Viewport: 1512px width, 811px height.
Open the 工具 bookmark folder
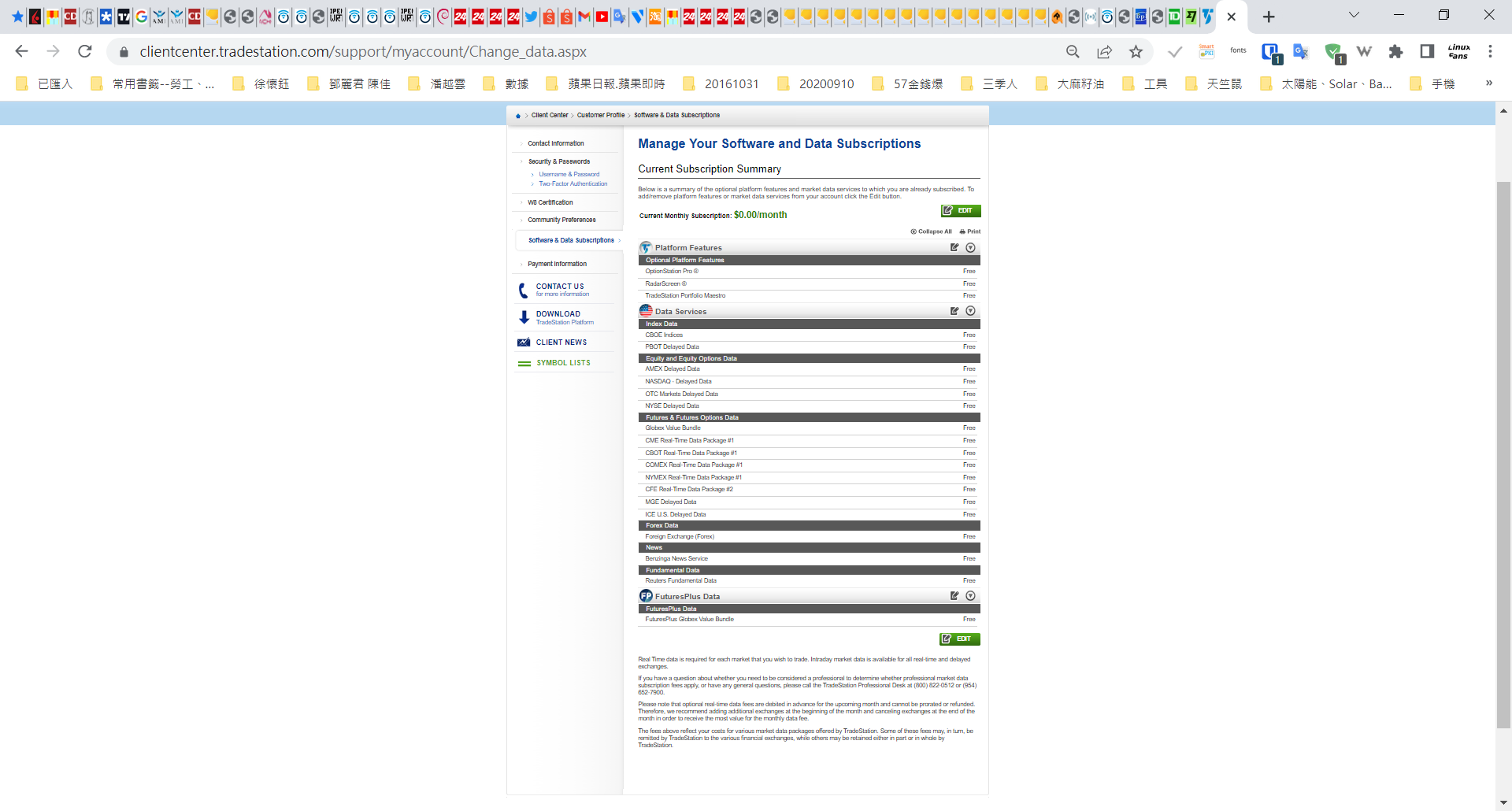1144,83
